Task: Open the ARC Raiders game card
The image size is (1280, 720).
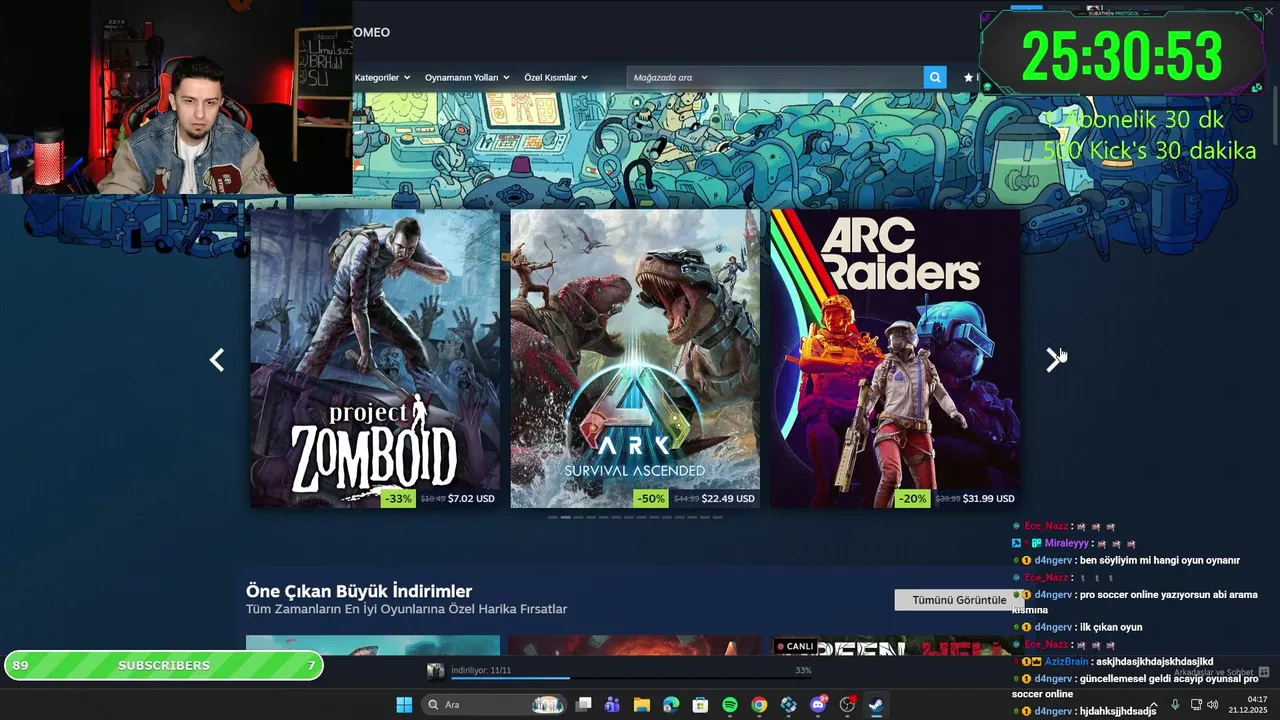Action: pyautogui.click(x=895, y=358)
